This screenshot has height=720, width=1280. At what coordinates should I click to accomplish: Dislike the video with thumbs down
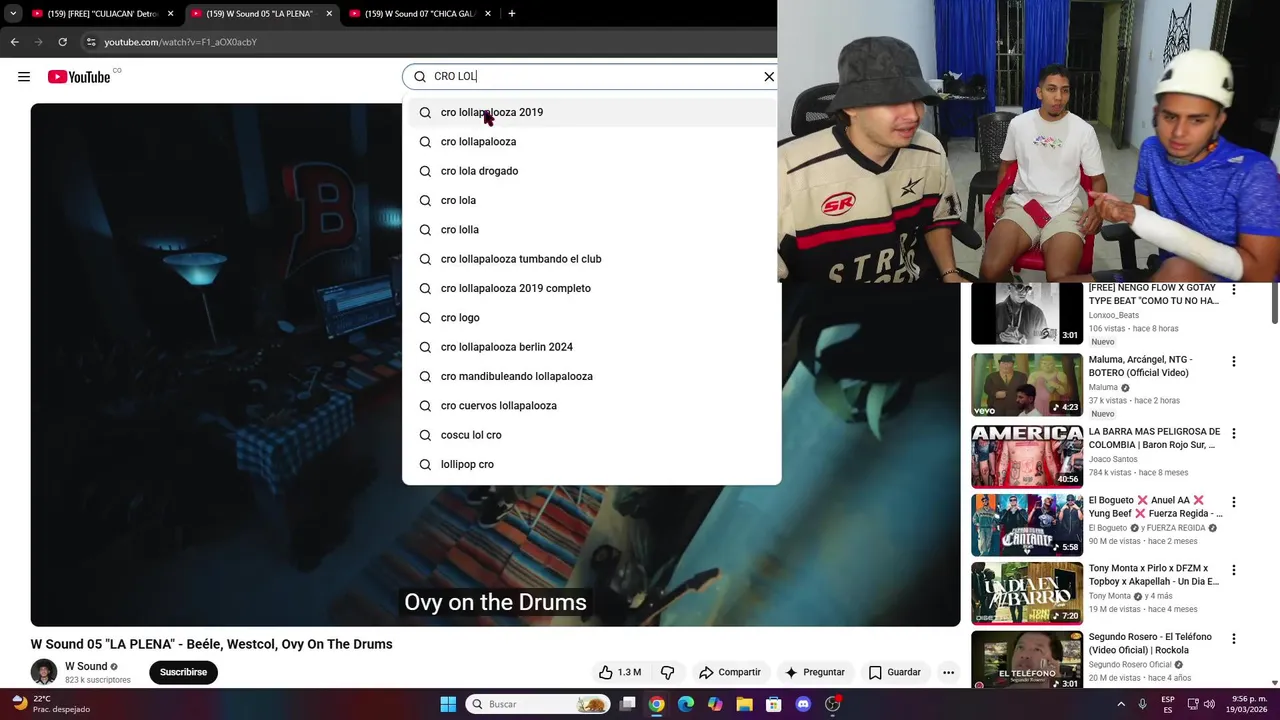pos(667,672)
